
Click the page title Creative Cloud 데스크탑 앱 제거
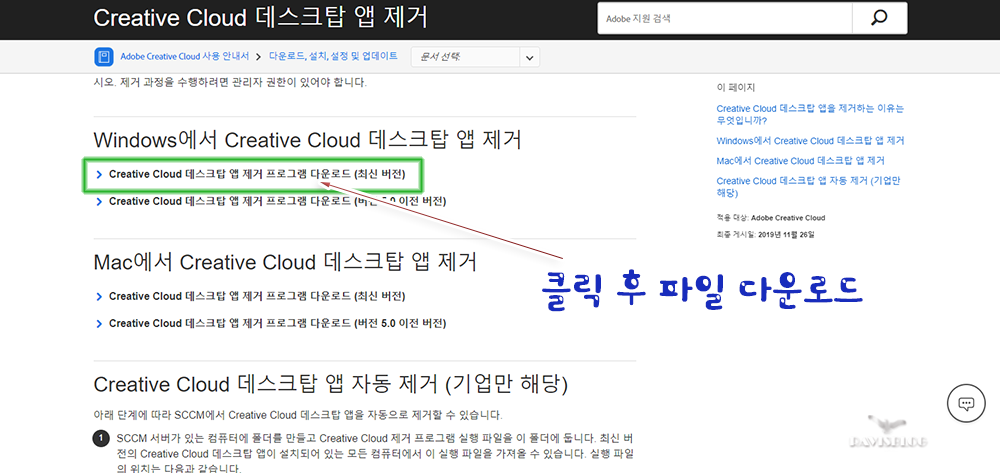[261, 18]
